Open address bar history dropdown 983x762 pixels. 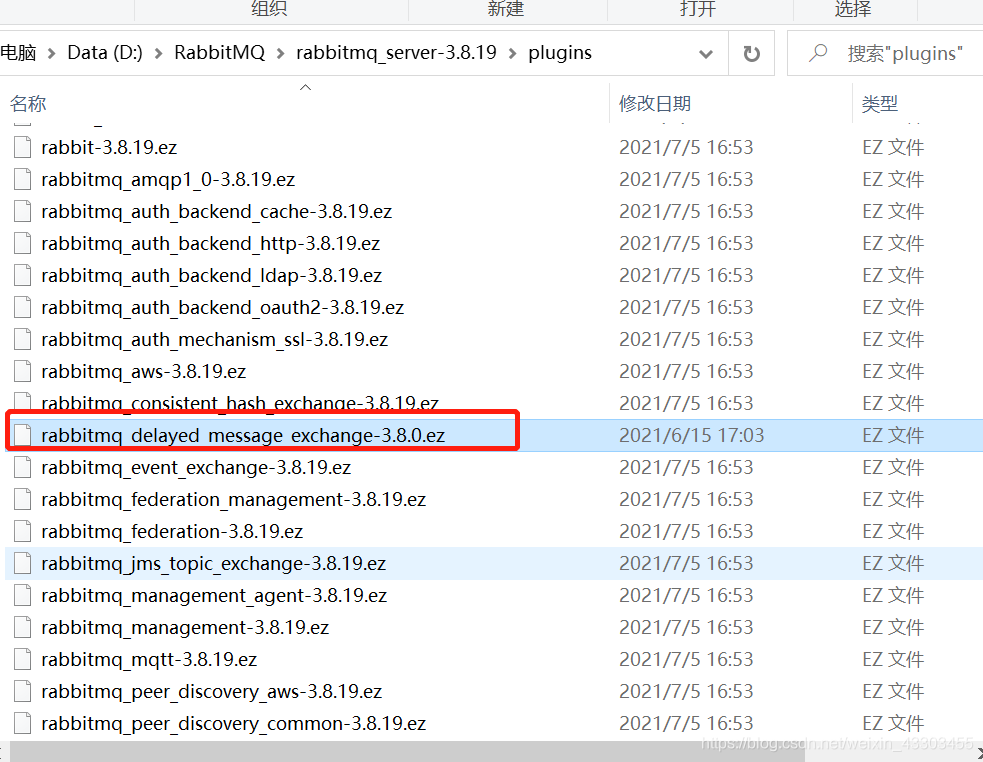click(706, 54)
